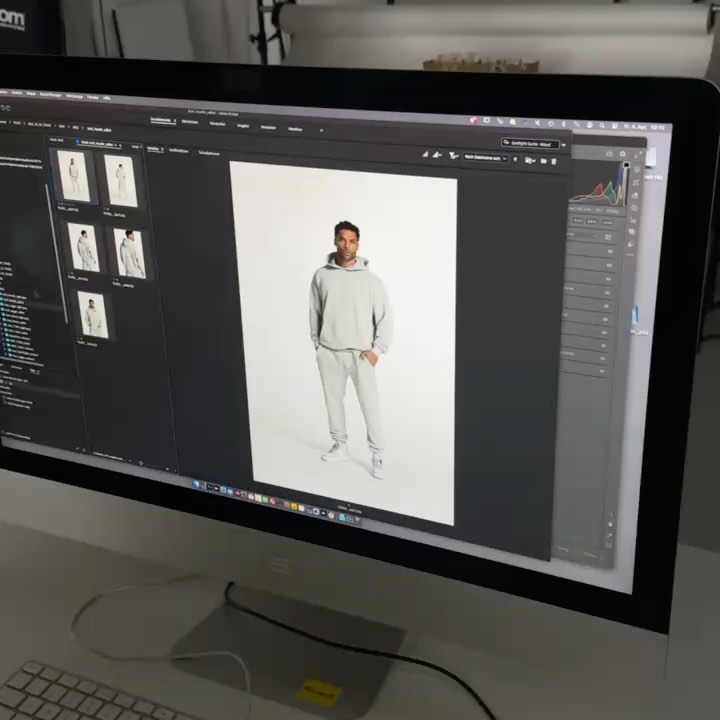Image resolution: width=720 pixels, height=720 pixels.
Task: Open Finder from the Dock
Action: coord(195,484)
